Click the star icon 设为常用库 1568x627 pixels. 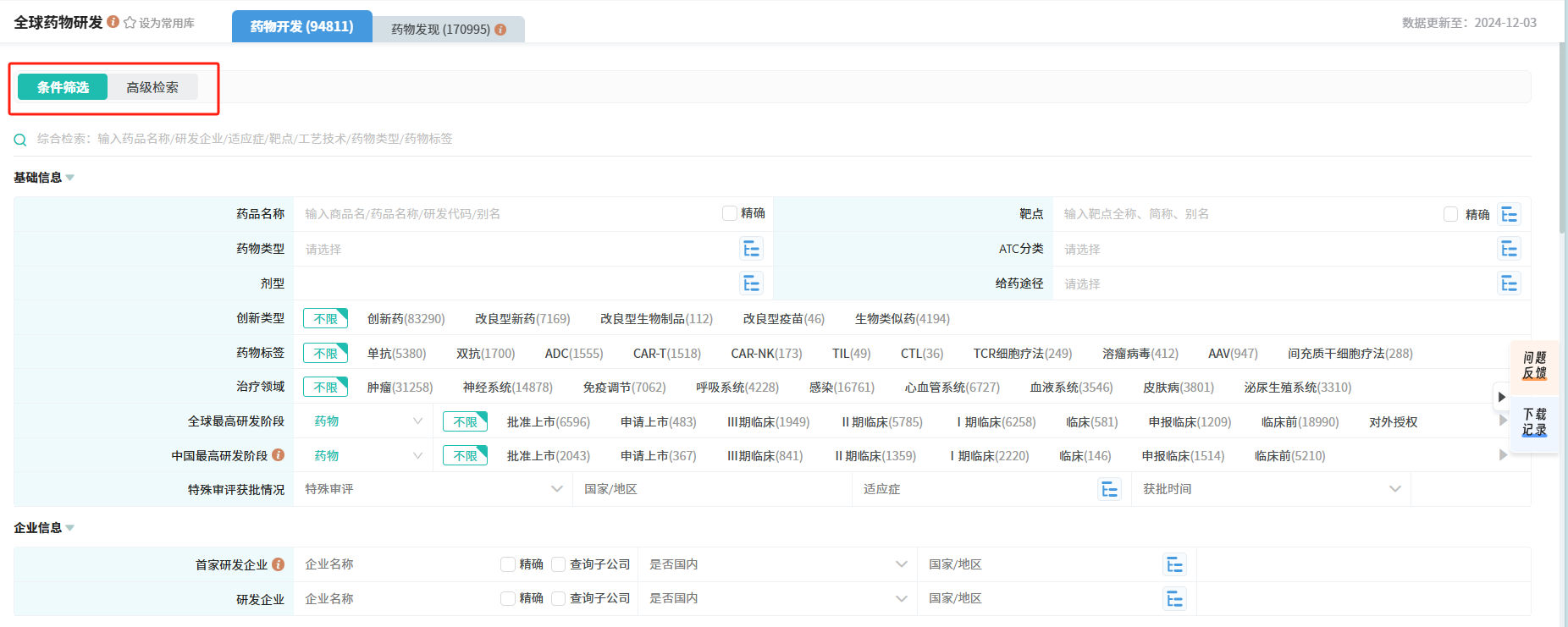tap(130, 23)
